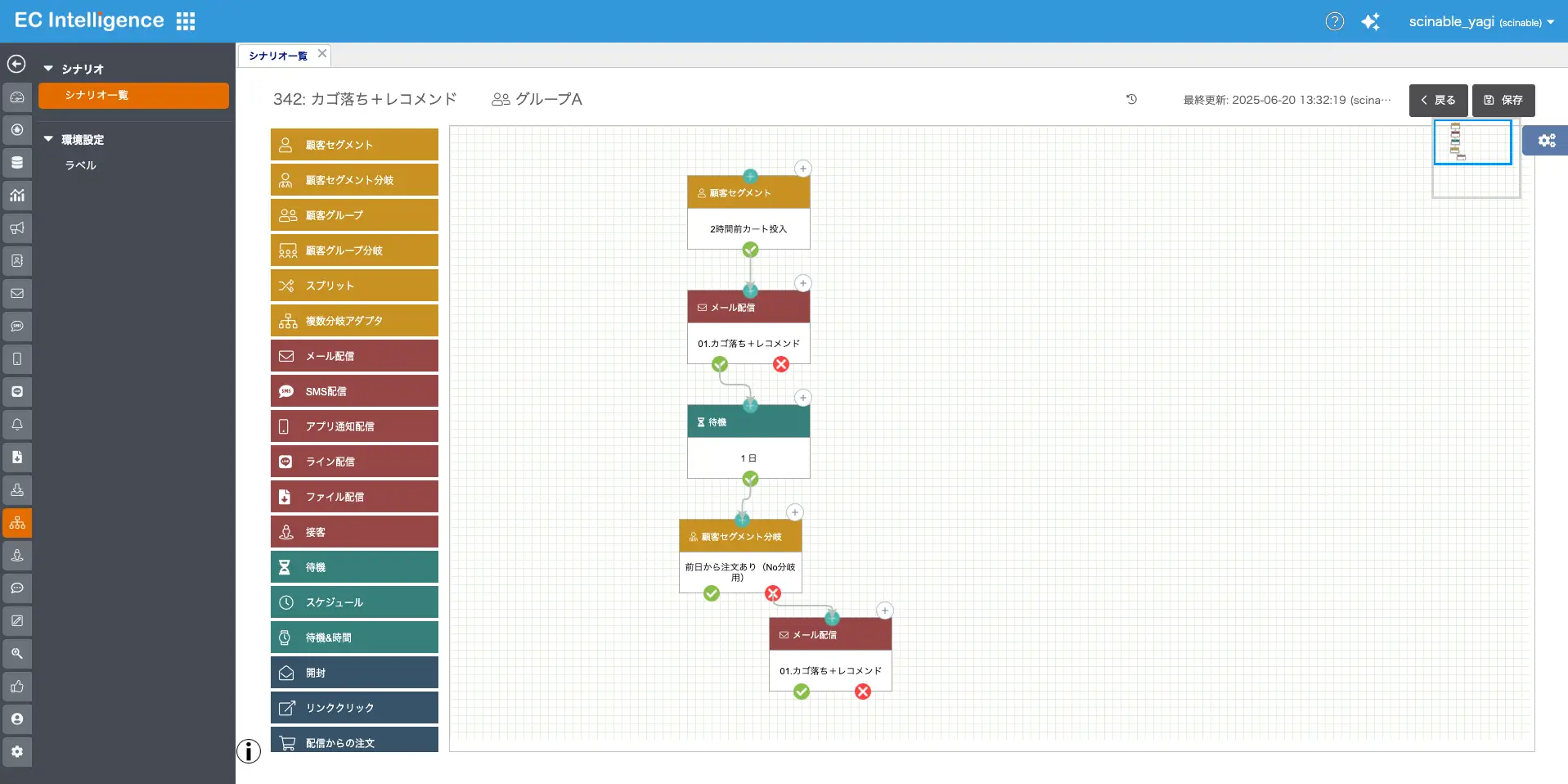The image size is (1568, 784).
Task: Open the settings gears panel on right edge
Action: pyautogui.click(x=1546, y=140)
